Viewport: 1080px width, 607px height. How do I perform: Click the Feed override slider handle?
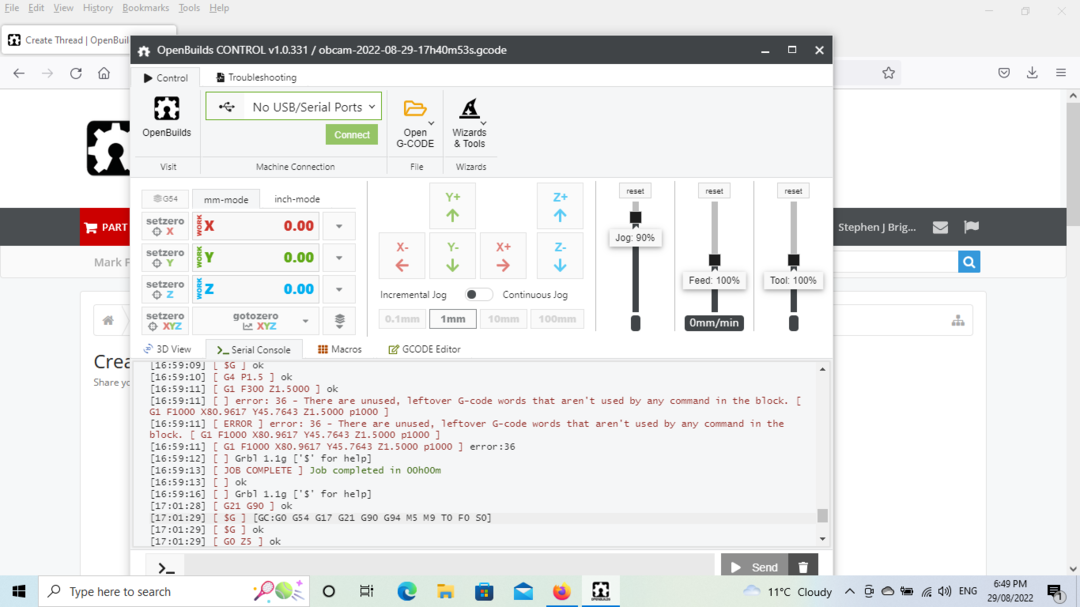[714, 260]
